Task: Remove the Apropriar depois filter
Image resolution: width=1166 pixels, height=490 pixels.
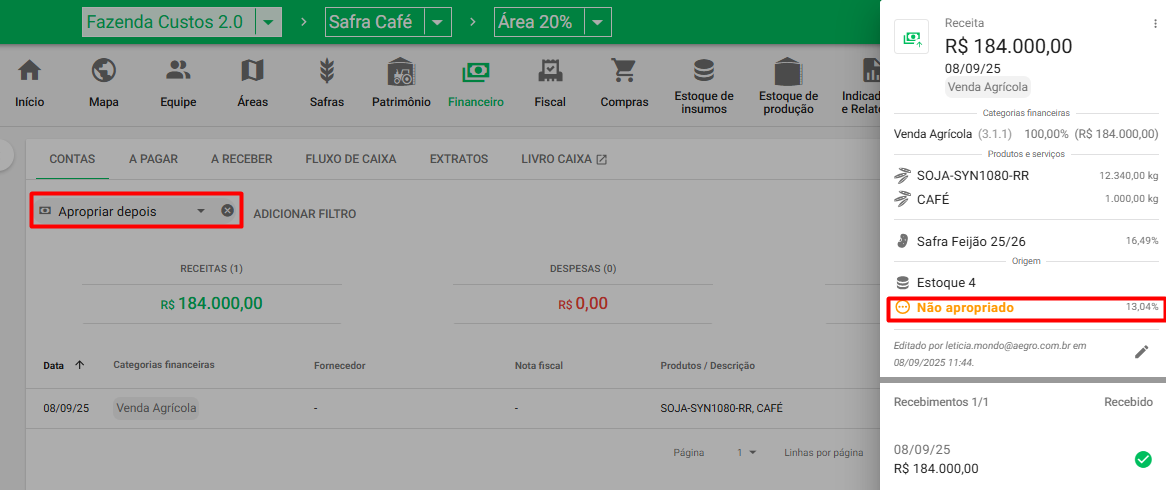Action: (227, 211)
